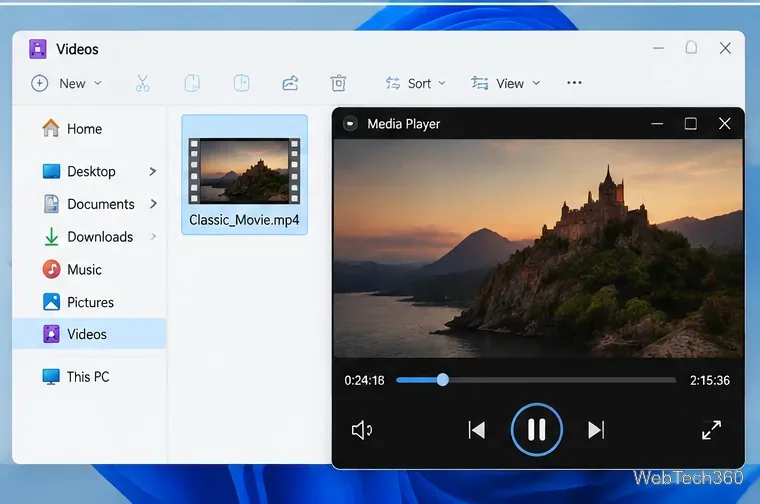Viewport: 760px width, 504px height.
Task: Click the Classic_Movie.mp4 file name
Action: [244, 220]
